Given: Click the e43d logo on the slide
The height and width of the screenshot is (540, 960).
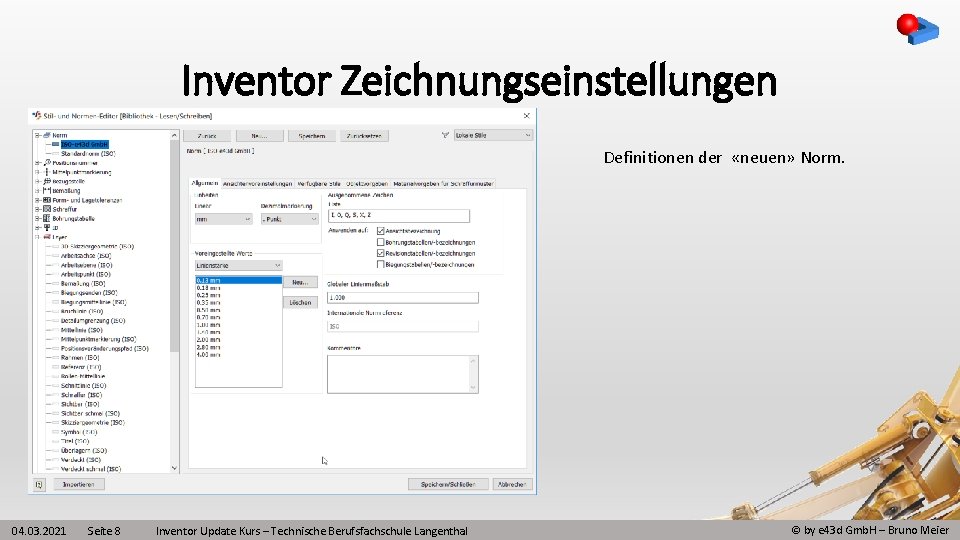Looking at the screenshot, I should [917, 29].
